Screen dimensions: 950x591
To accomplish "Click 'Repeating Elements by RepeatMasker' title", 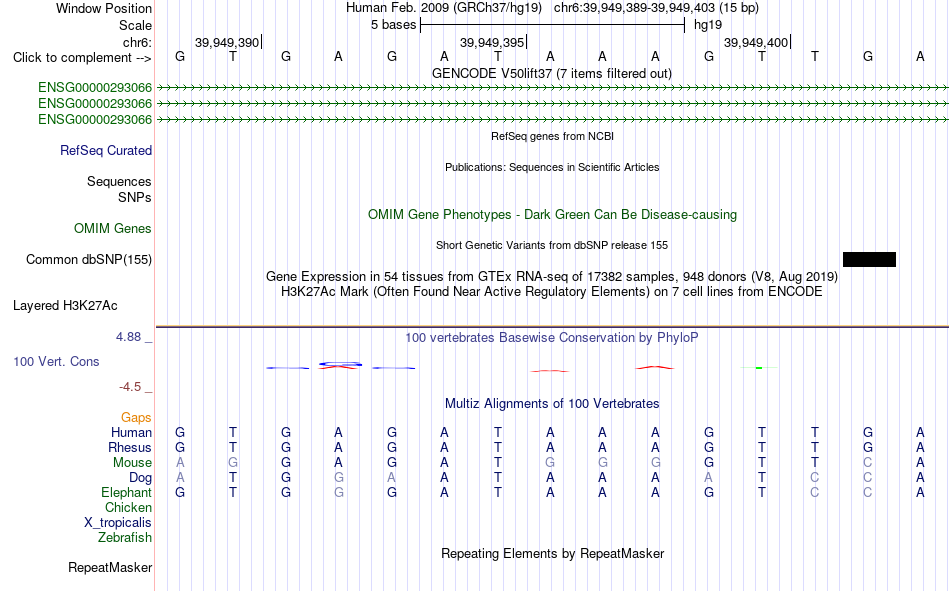I will pos(552,553).
